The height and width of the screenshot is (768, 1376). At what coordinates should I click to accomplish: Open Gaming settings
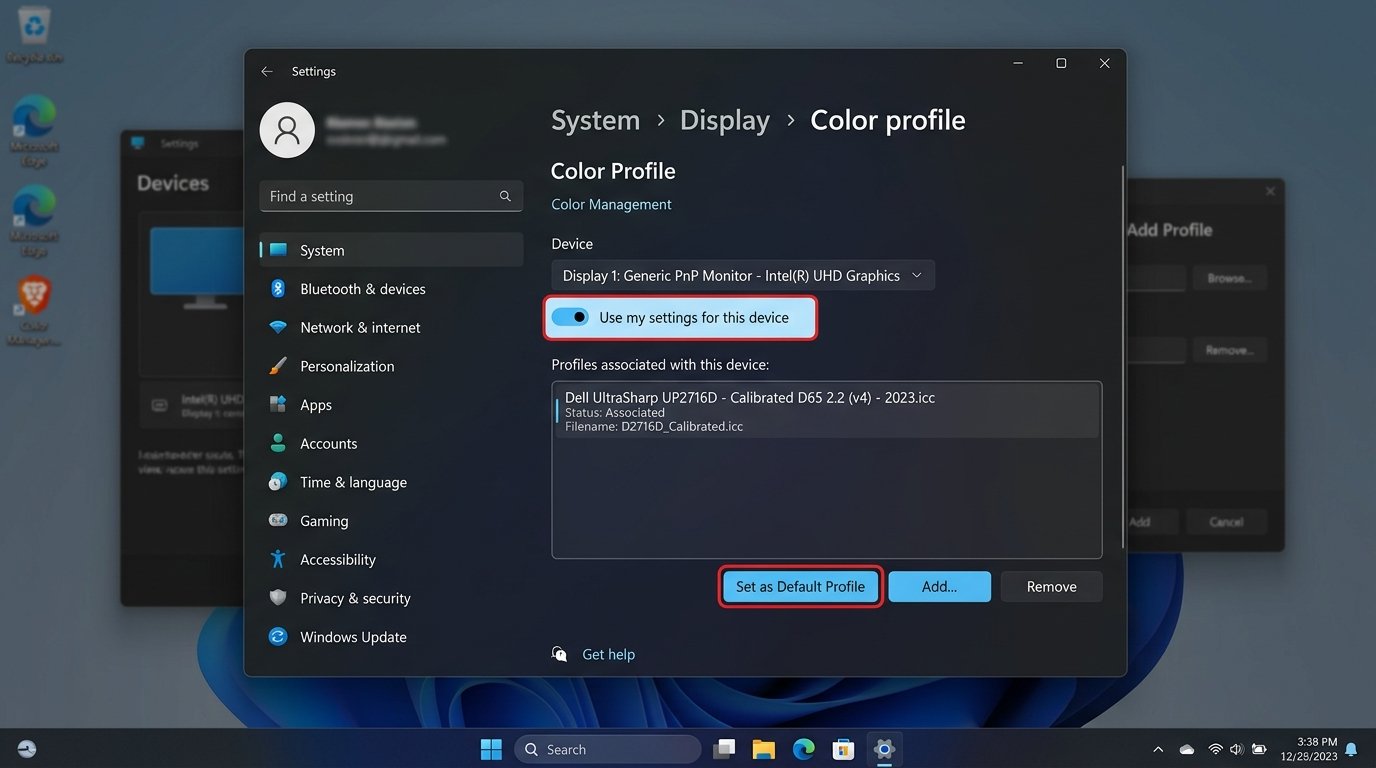(x=391, y=521)
